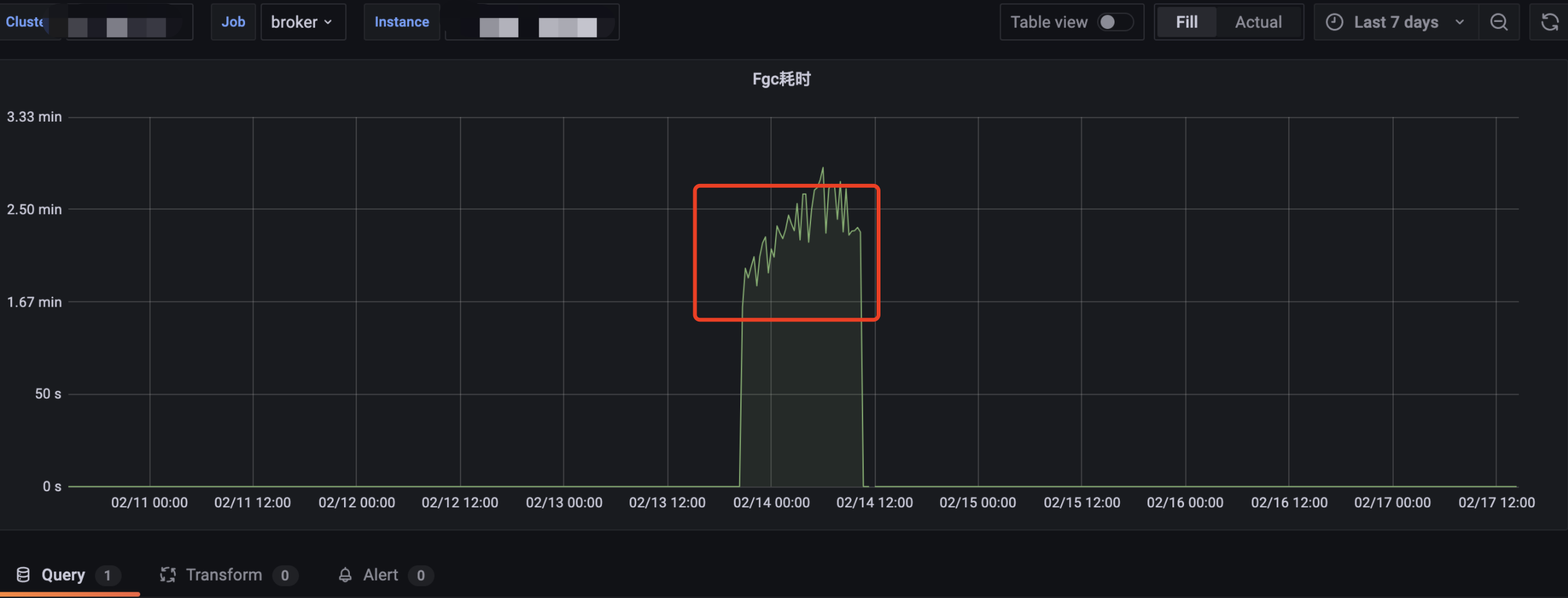Click the 02/16 12:00 x-axis label
Screen dimensions: 1568x598
(x=1289, y=503)
